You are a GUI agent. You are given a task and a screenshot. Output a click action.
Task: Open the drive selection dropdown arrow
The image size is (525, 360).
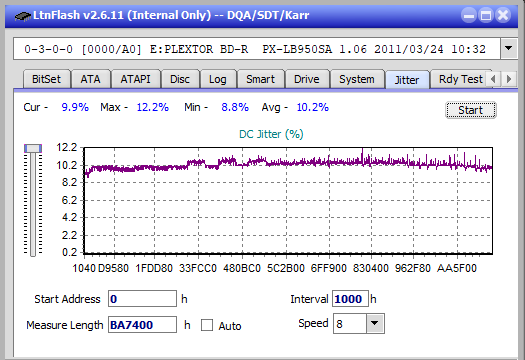[x=509, y=49]
